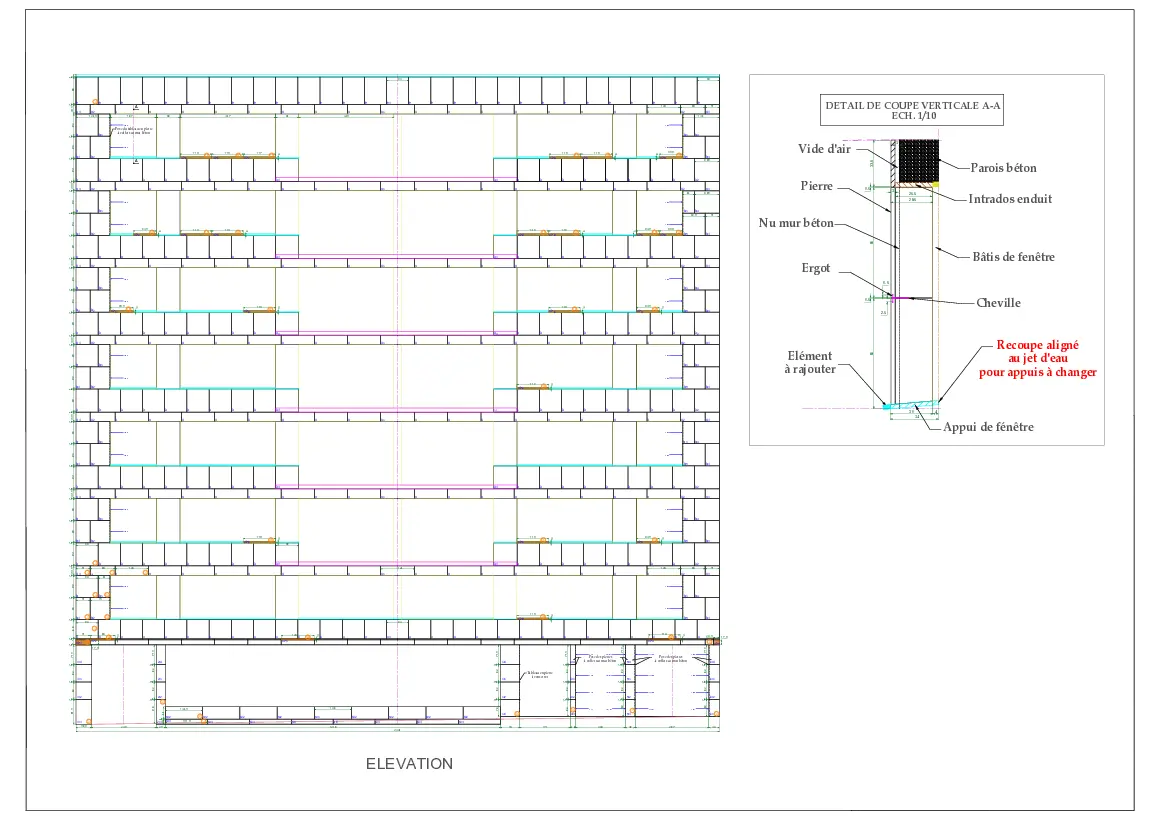The image size is (1159, 819).
Task: Click the black hatched concrete block in the detail
Action: pos(918,160)
